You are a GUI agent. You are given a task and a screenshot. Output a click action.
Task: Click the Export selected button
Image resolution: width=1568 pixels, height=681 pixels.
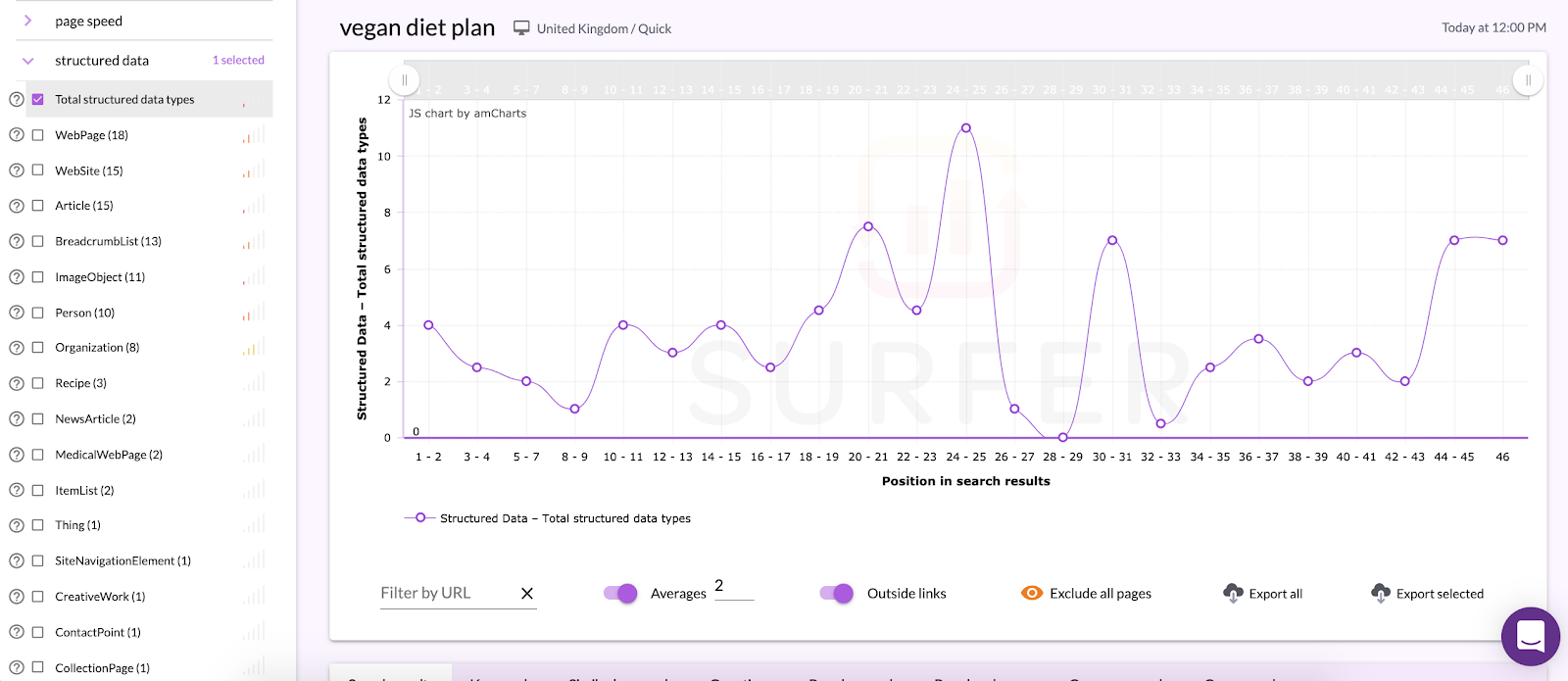(x=1427, y=593)
